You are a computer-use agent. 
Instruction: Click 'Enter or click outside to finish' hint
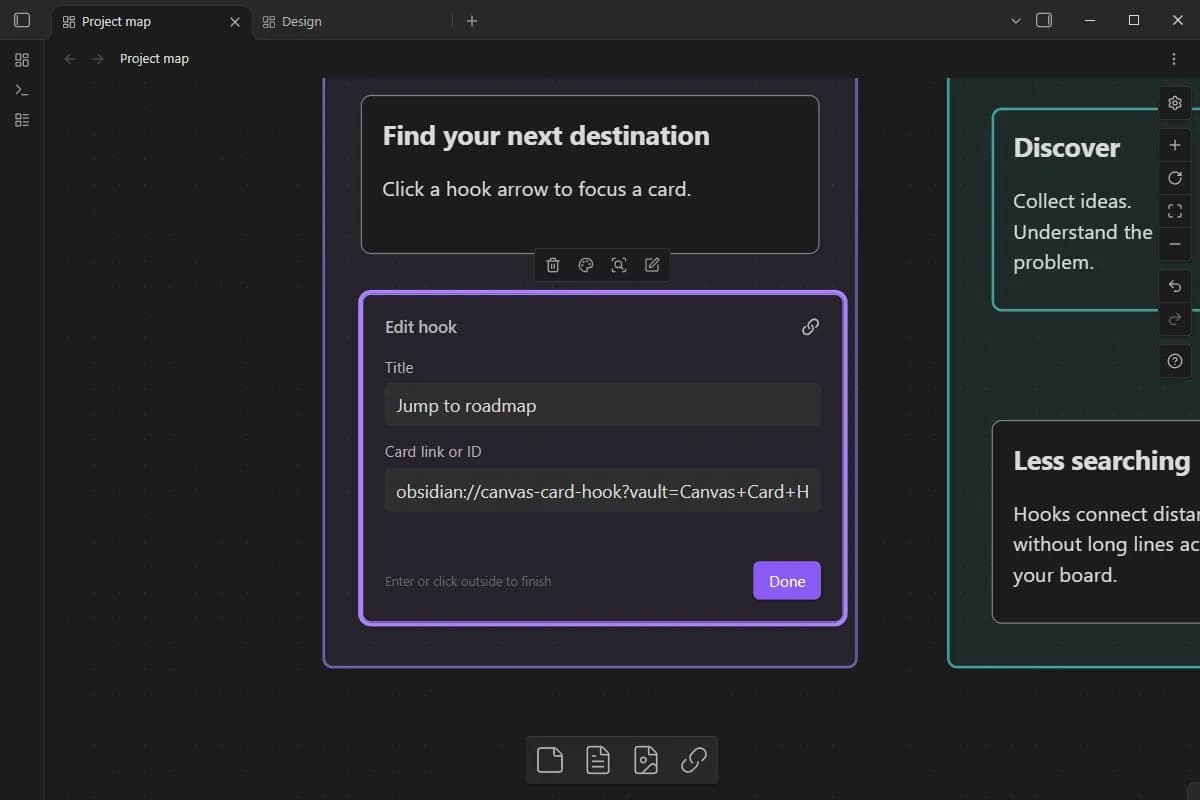468,581
